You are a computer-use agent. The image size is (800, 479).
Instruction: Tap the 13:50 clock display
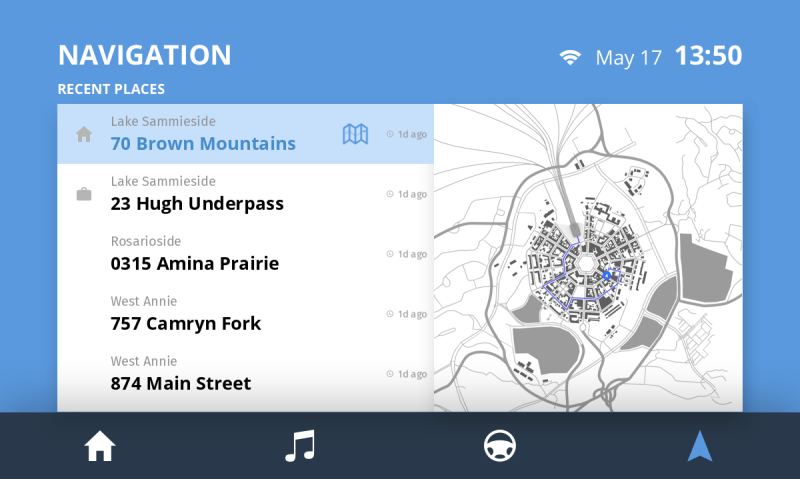(x=708, y=56)
